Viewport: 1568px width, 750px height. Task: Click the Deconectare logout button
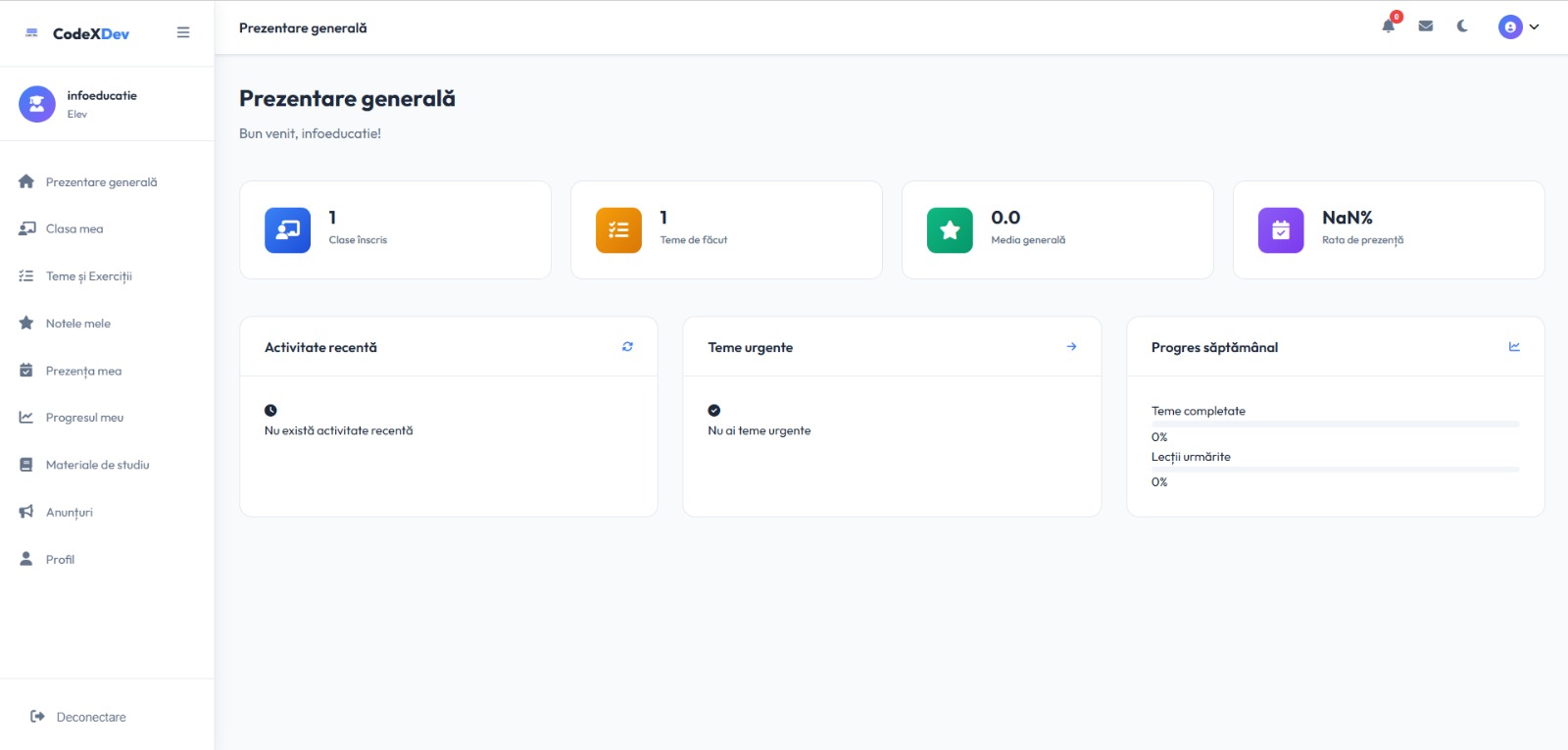78,717
